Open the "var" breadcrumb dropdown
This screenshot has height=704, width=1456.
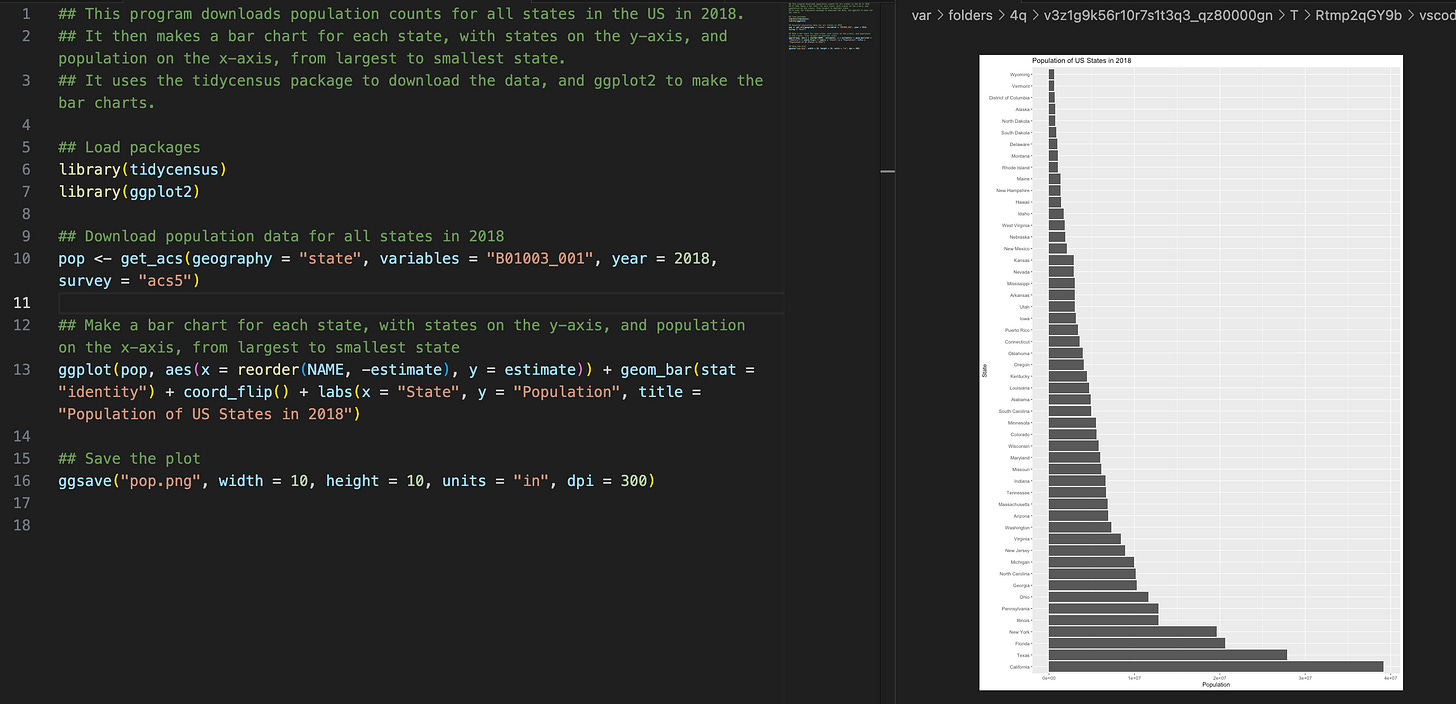[x=921, y=15]
